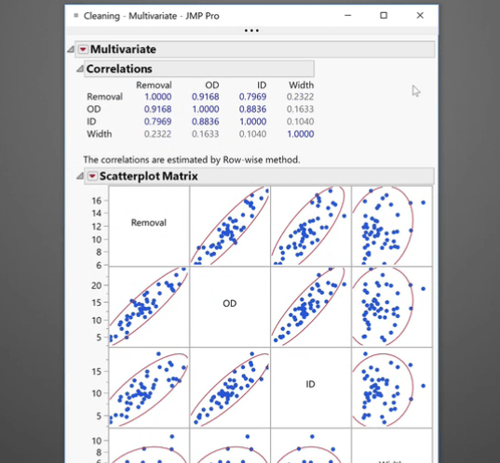Click the Removal diagonal cell in scatterplot matrix
Viewport: 500px width, 463px height.
pos(149,226)
